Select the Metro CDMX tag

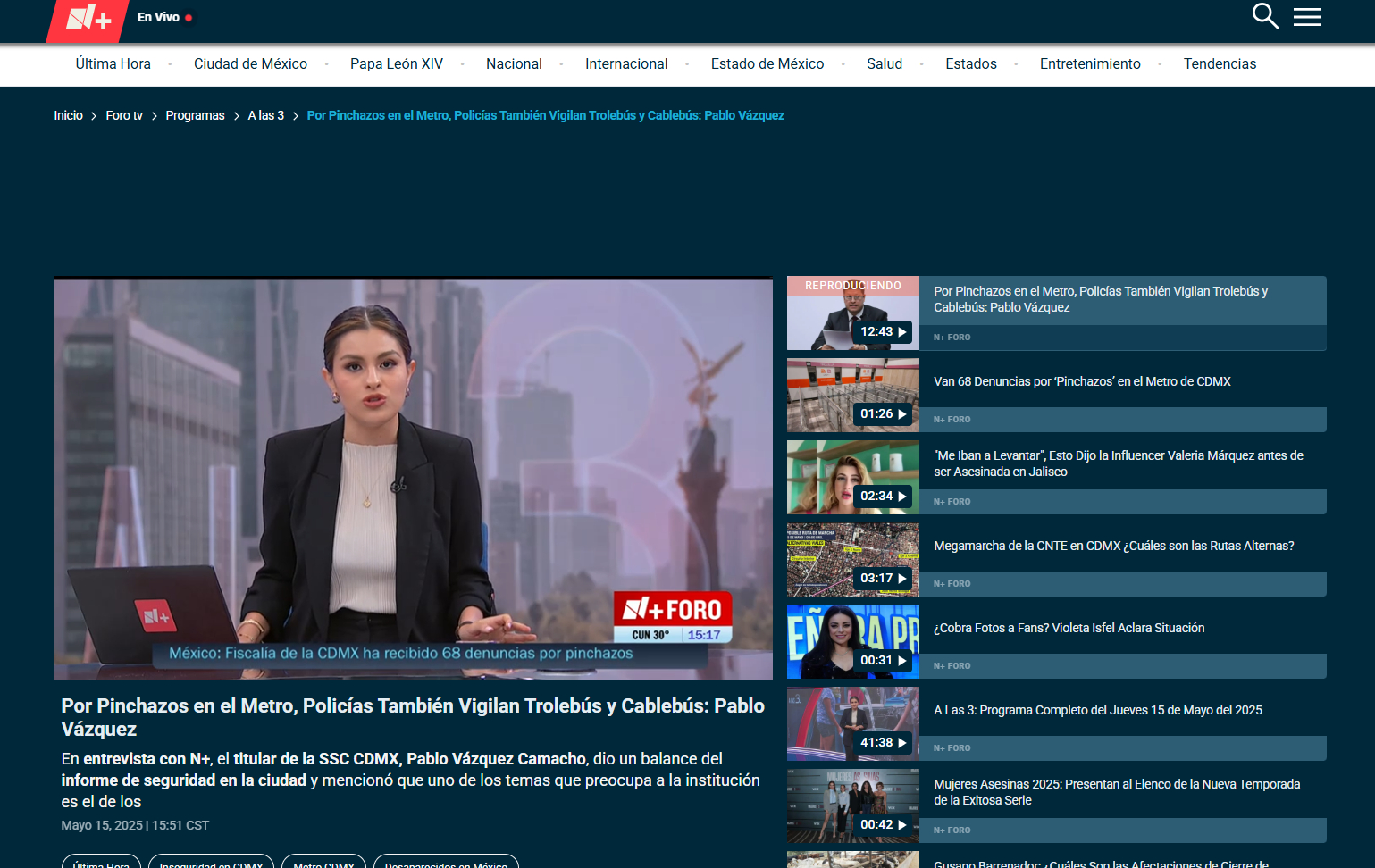click(x=323, y=863)
